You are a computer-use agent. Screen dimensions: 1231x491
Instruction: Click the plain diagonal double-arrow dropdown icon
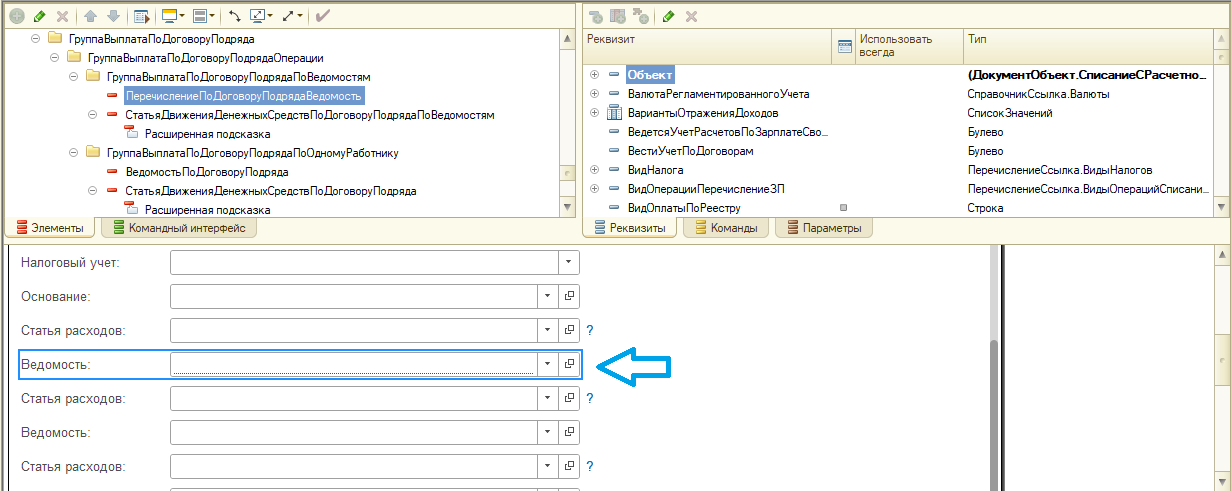click(x=291, y=16)
